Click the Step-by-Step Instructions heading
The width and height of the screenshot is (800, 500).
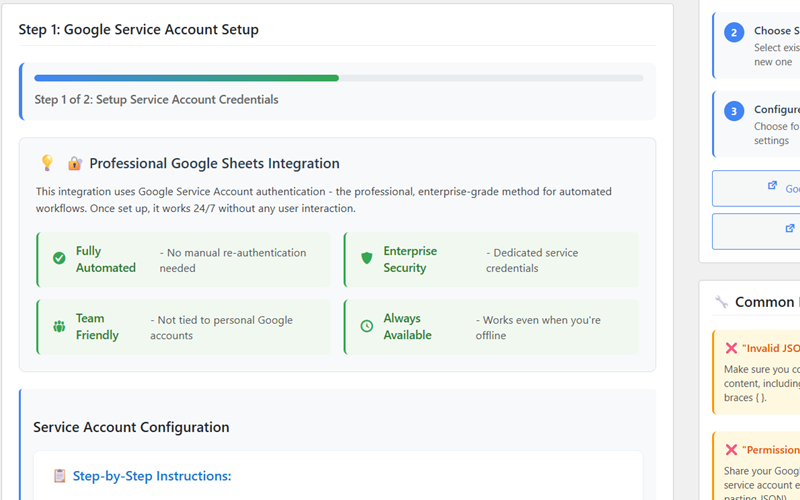[x=152, y=476]
